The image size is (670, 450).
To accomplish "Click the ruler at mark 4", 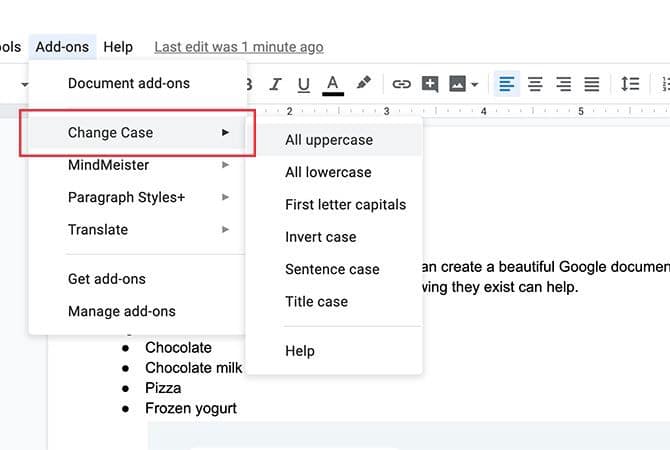I will tap(483, 112).
